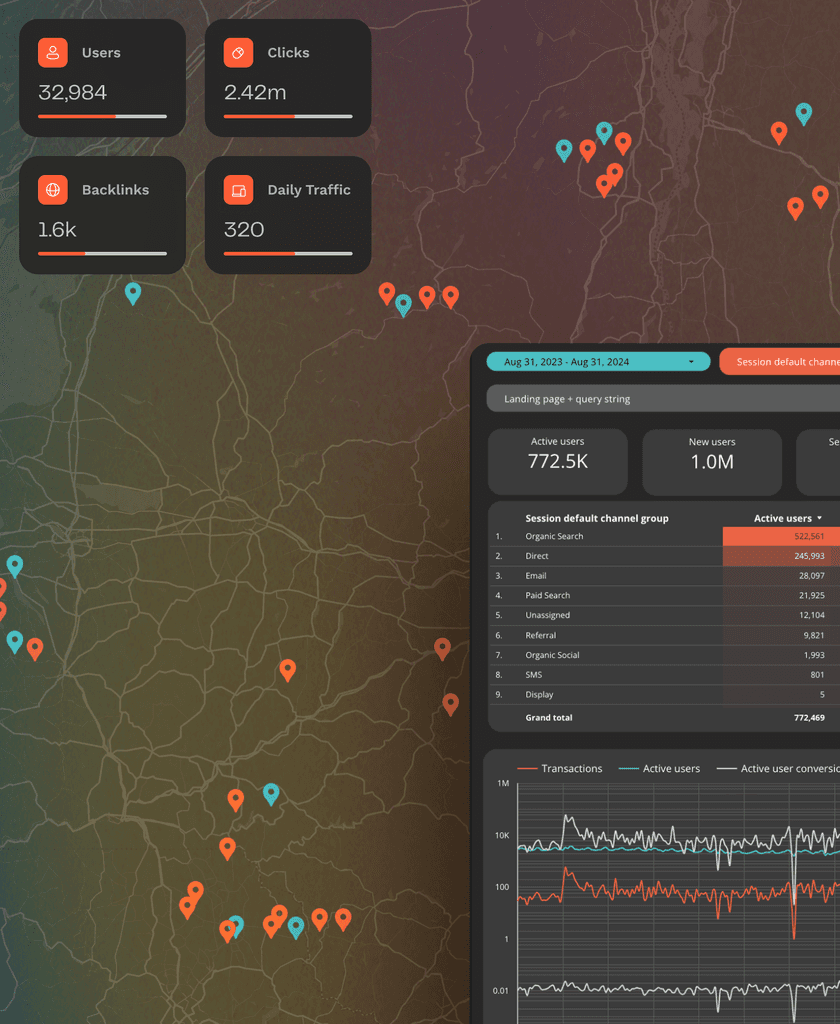This screenshot has height=1024, width=840.
Task: Select the Active users 772.5K scorecard
Action: coord(558,461)
